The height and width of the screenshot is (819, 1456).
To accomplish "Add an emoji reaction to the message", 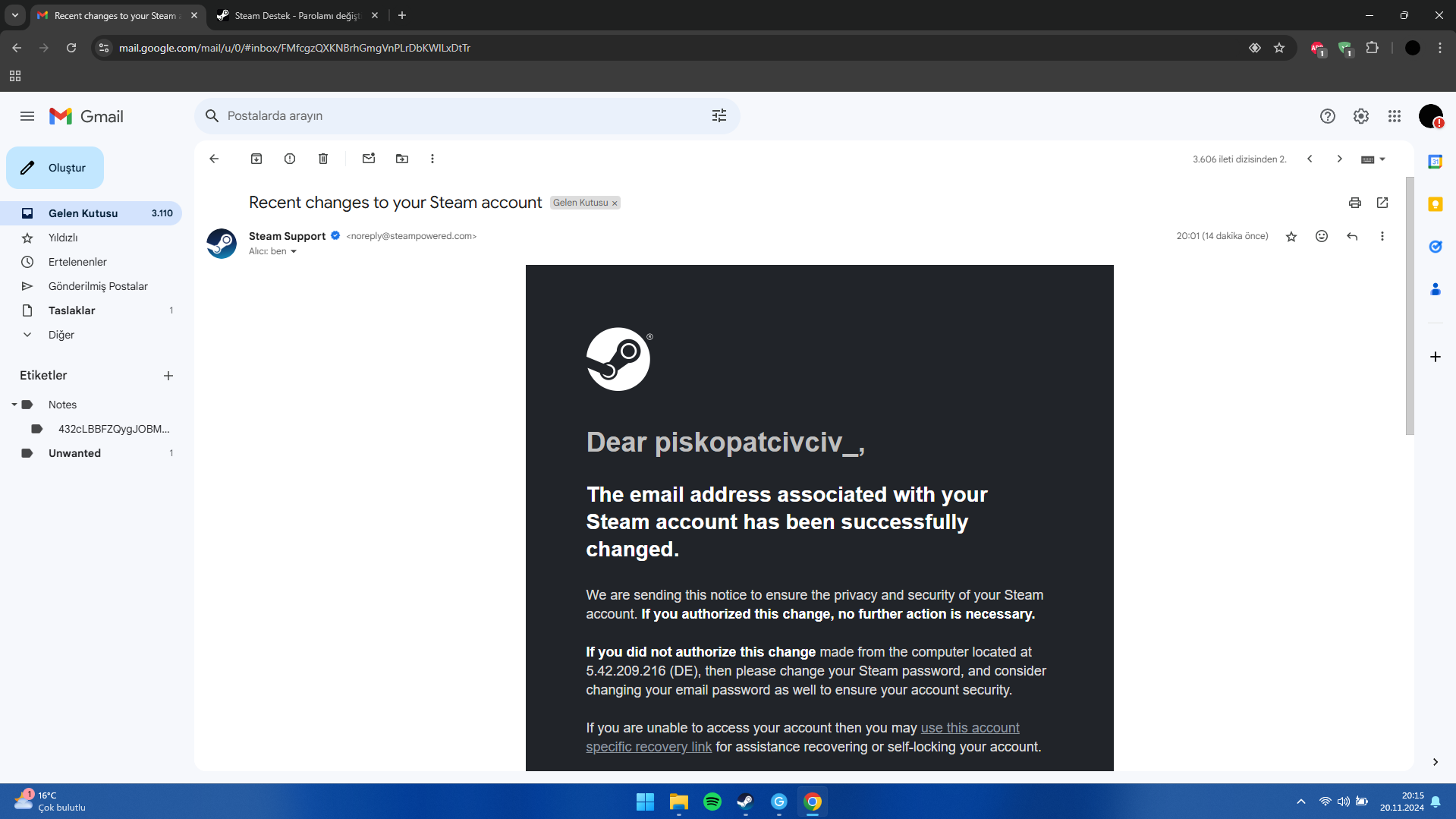I will click(x=1322, y=237).
